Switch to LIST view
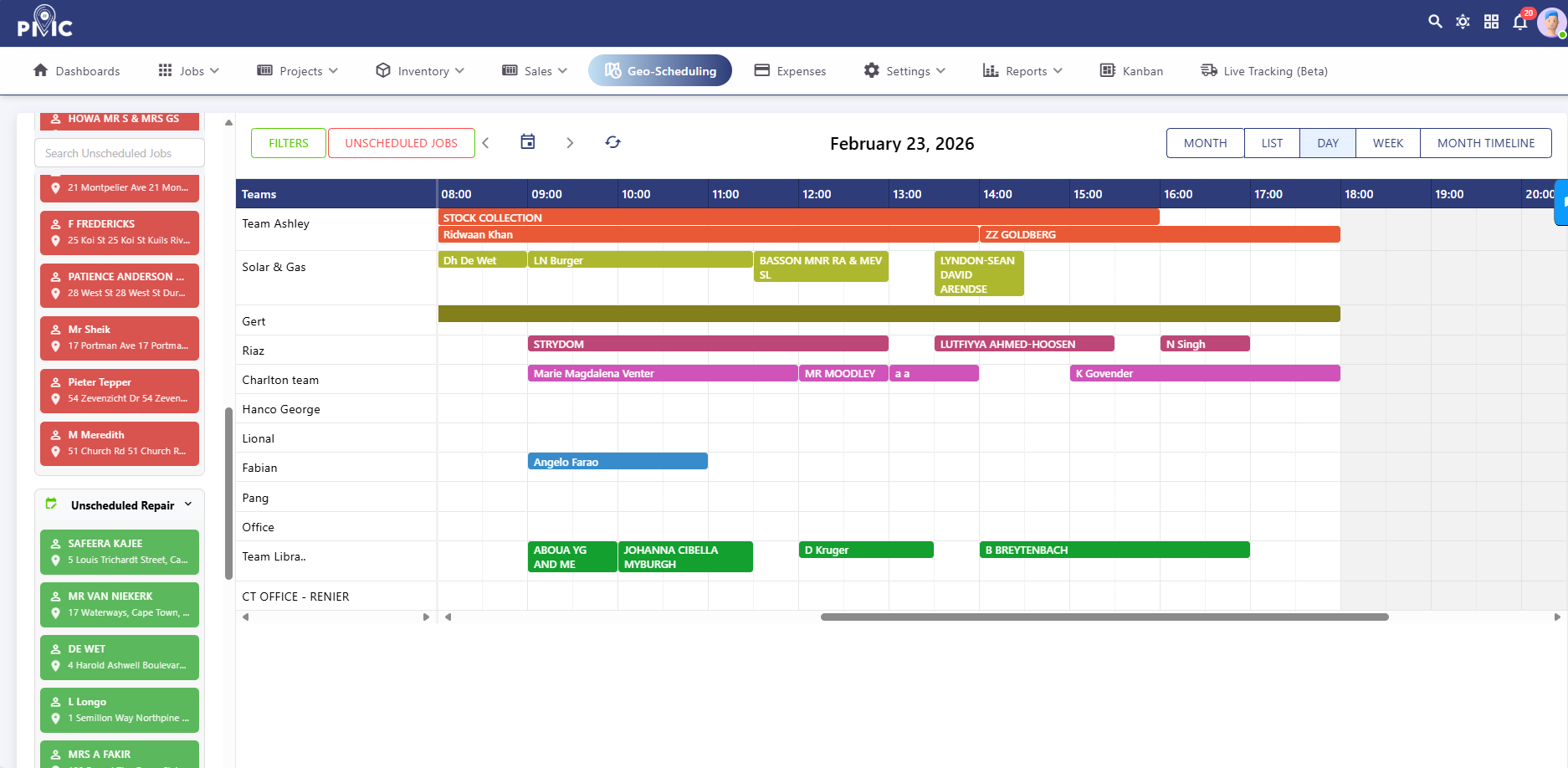 pyautogui.click(x=1272, y=143)
